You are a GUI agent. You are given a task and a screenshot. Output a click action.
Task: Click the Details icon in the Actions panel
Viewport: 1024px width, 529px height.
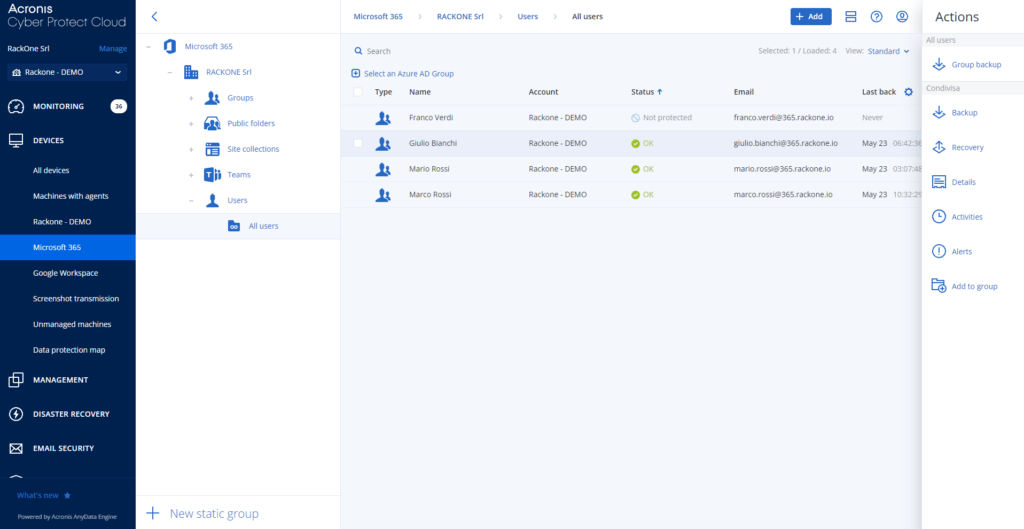tap(938, 182)
